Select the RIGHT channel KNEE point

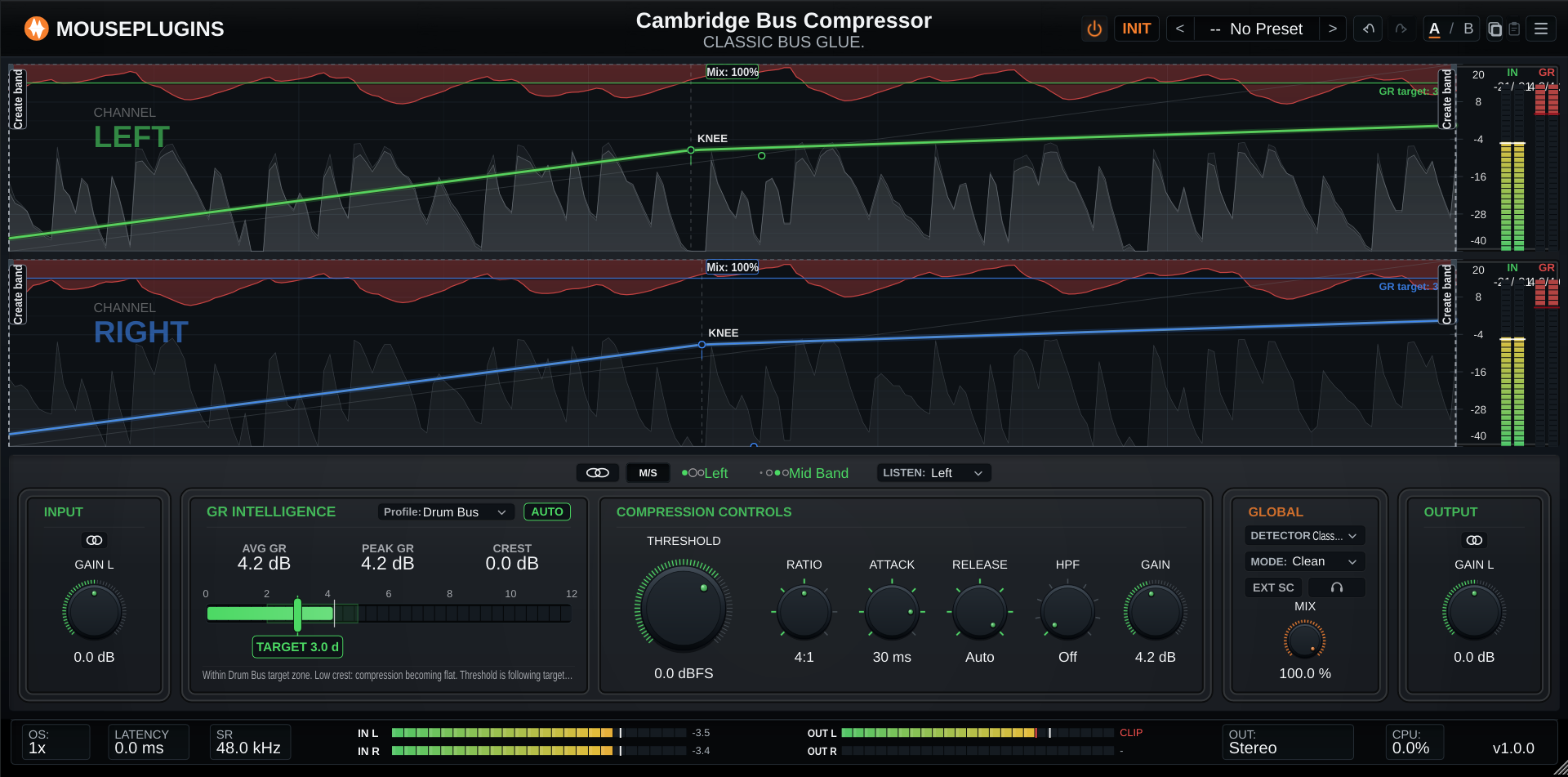click(702, 345)
